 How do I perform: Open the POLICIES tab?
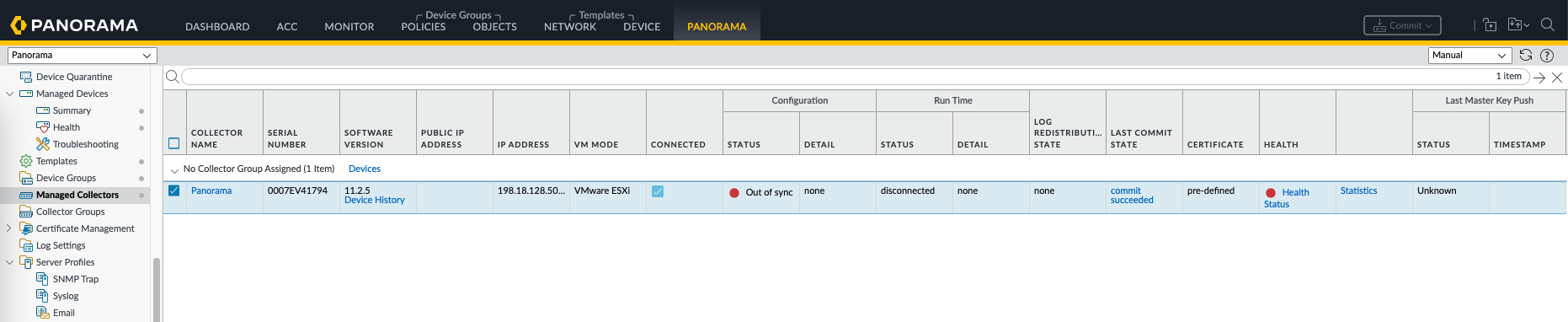pyautogui.click(x=424, y=27)
